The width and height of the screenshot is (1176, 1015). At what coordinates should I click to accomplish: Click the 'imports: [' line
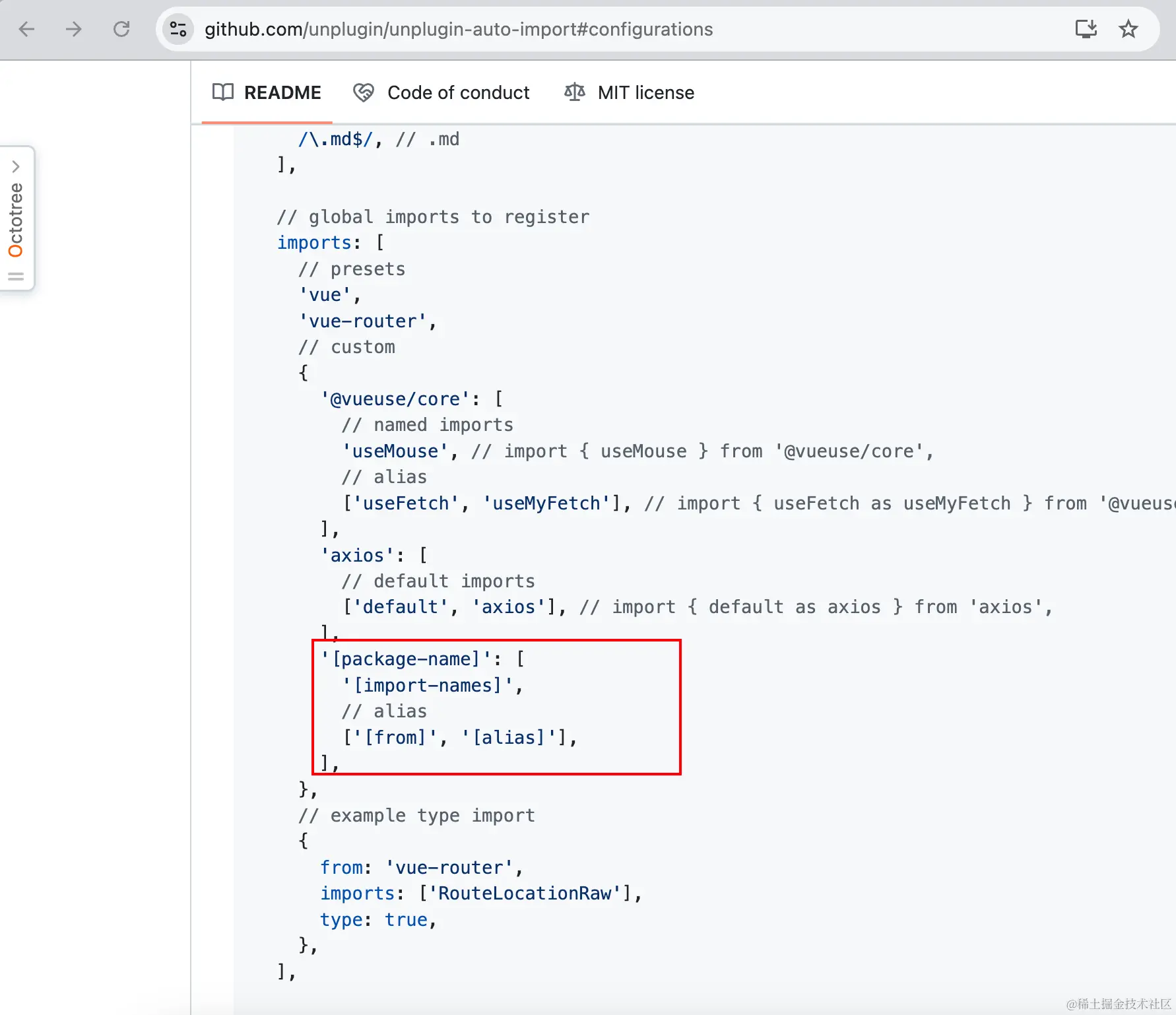click(331, 243)
